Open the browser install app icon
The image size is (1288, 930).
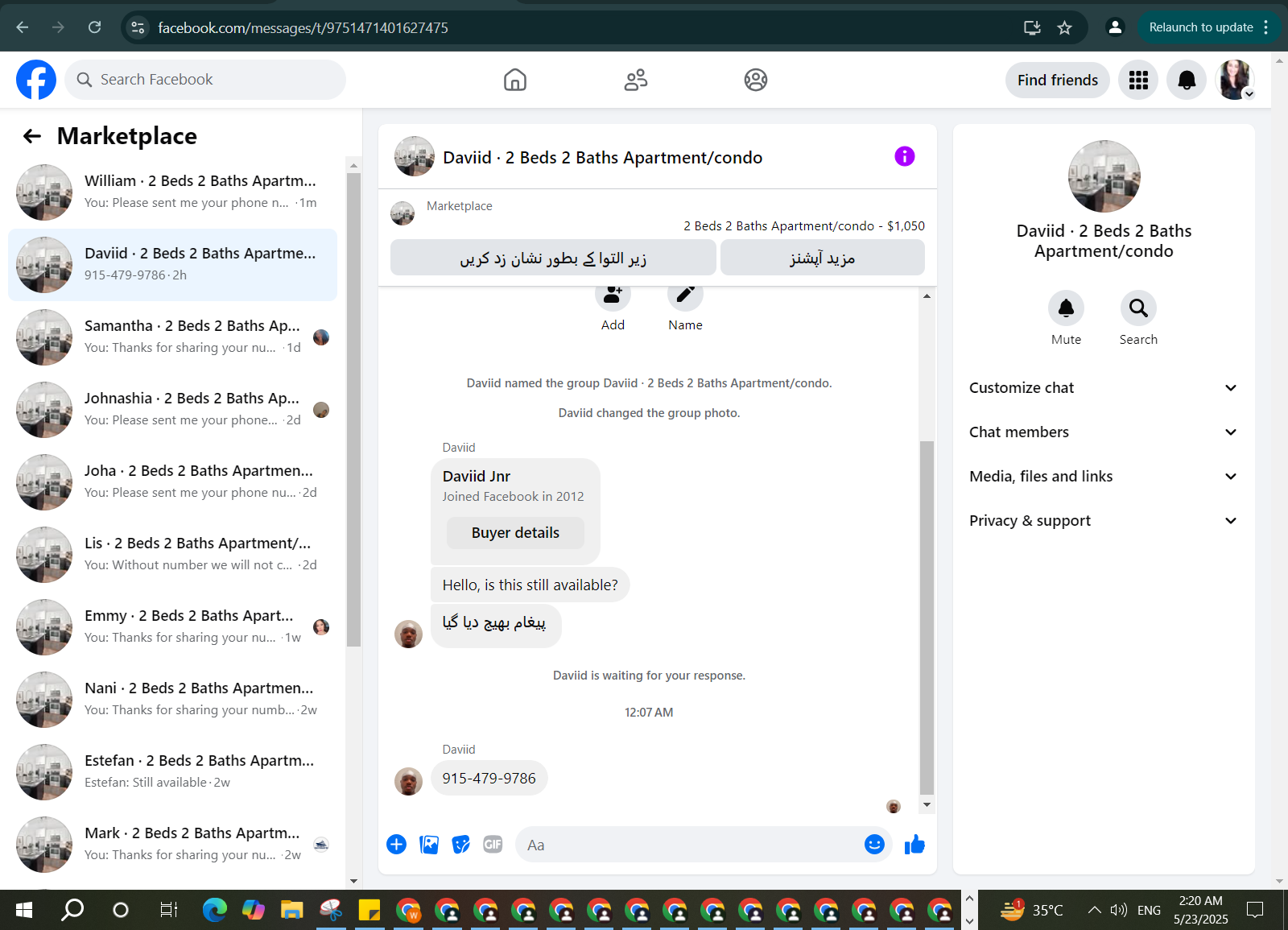1032,27
